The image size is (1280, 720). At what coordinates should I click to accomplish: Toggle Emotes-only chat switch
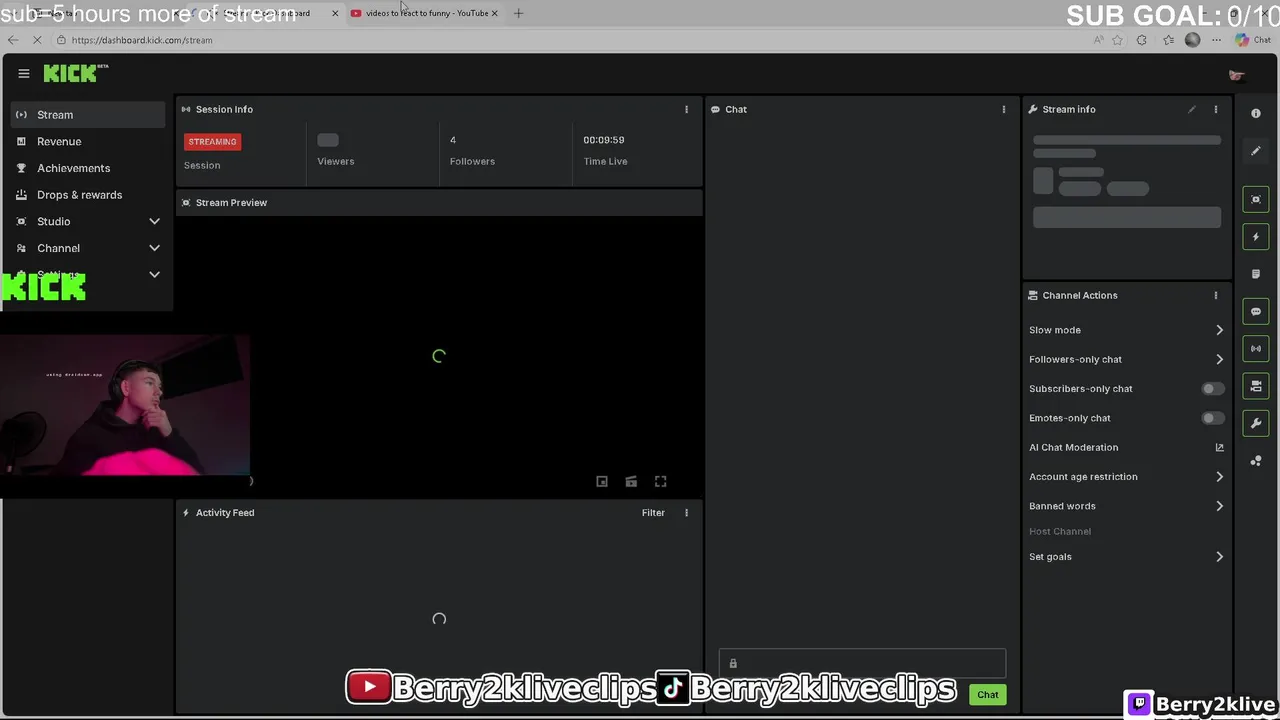click(x=1212, y=418)
